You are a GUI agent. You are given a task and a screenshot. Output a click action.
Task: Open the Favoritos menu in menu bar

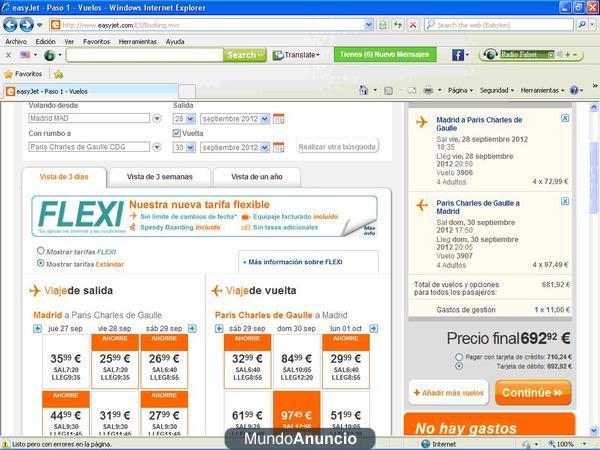coord(96,41)
